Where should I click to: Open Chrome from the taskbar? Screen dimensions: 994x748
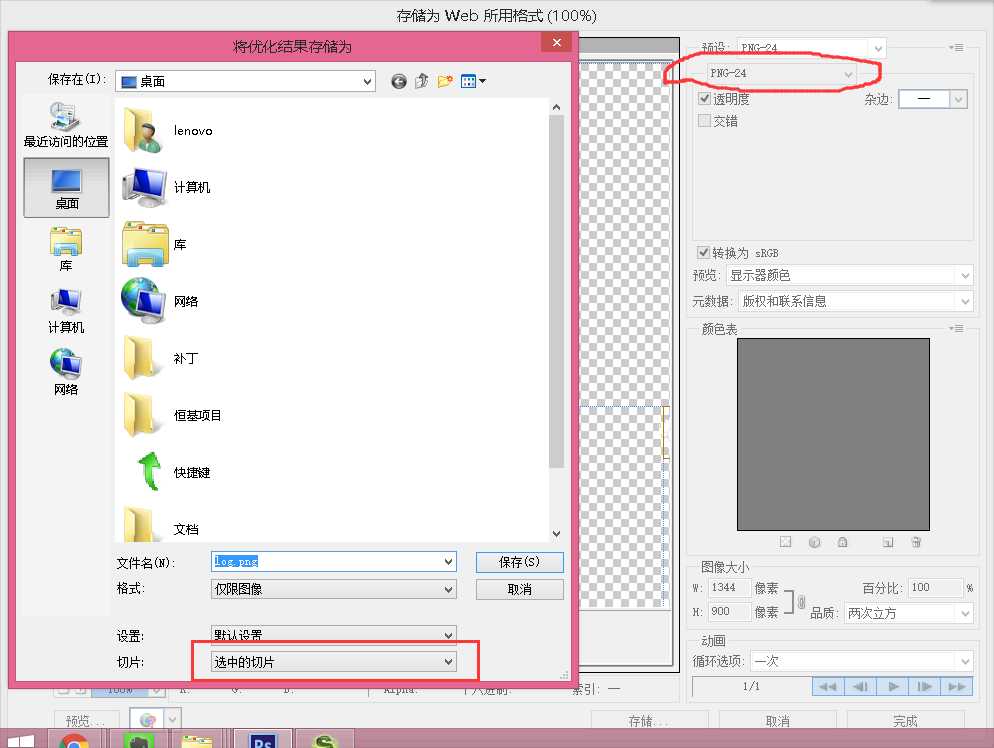[x=74, y=739]
